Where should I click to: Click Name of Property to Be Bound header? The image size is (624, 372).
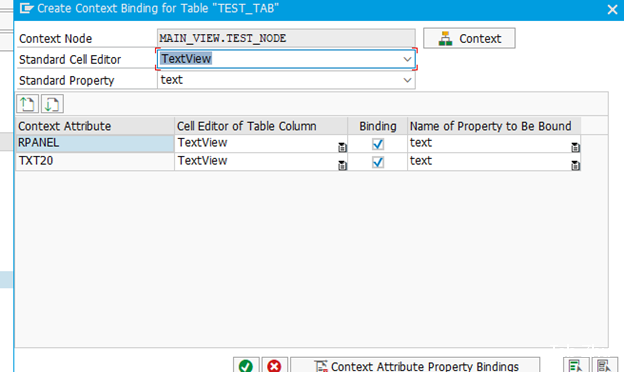494,126
